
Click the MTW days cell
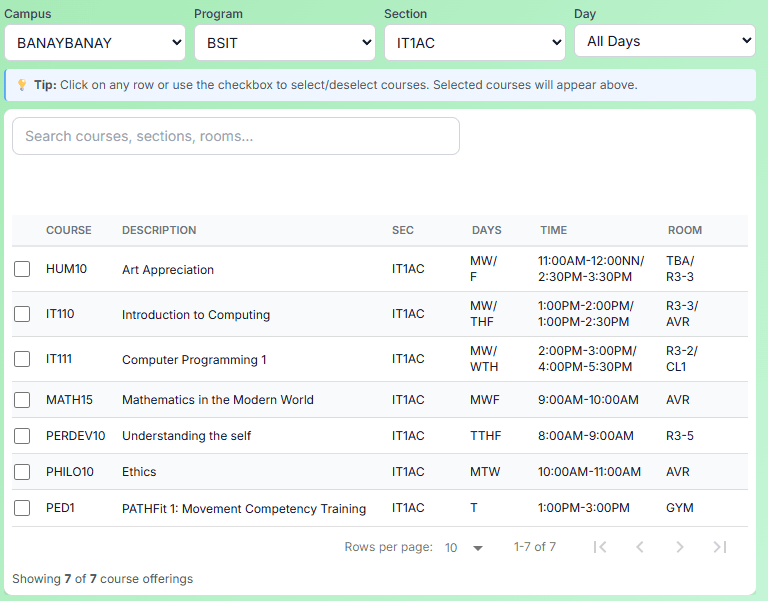tap(485, 472)
